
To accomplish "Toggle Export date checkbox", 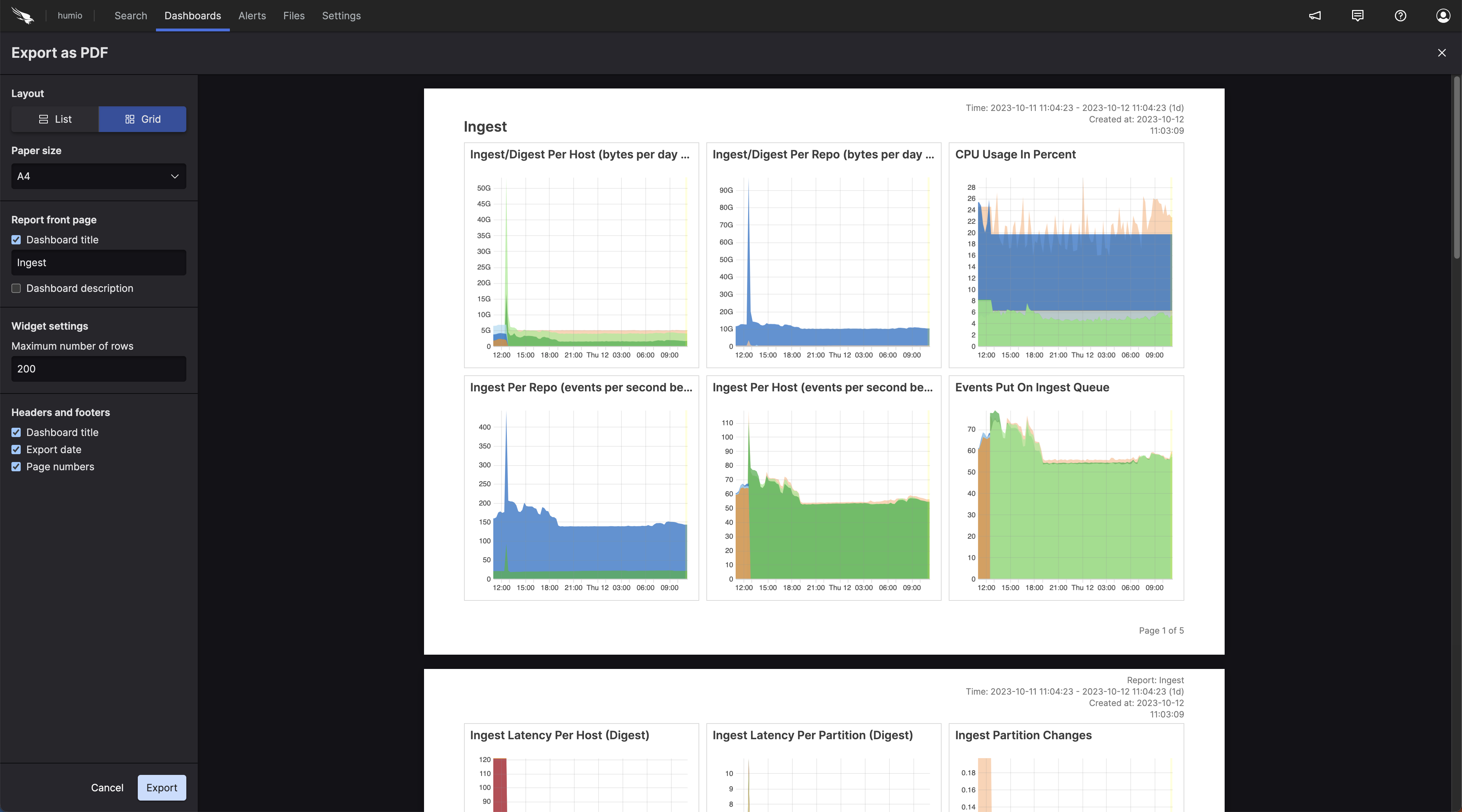I will point(16,450).
